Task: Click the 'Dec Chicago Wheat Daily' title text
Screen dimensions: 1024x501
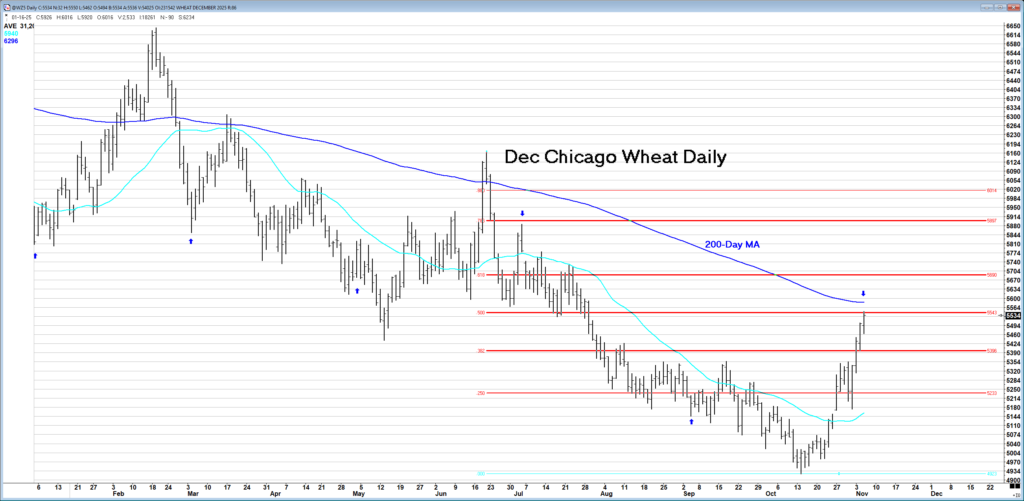Action: 614,157
